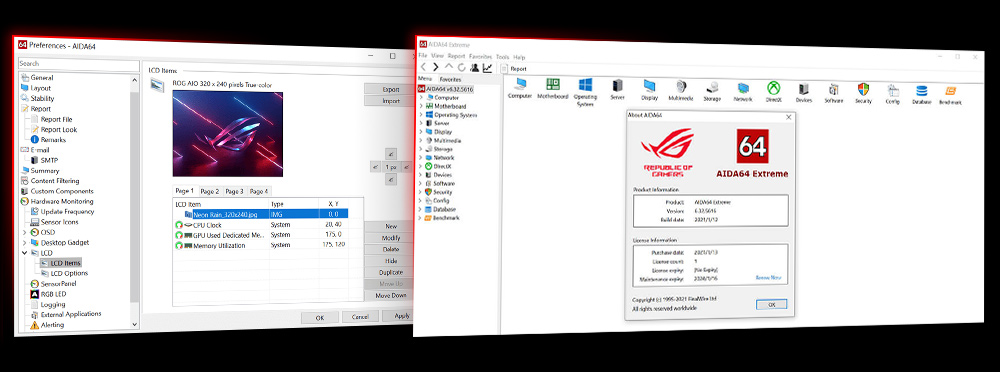Image resolution: width=1000 pixels, height=372 pixels.
Task: Expand the Desktop Gadget tree node
Action: click(x=24, y=242)
